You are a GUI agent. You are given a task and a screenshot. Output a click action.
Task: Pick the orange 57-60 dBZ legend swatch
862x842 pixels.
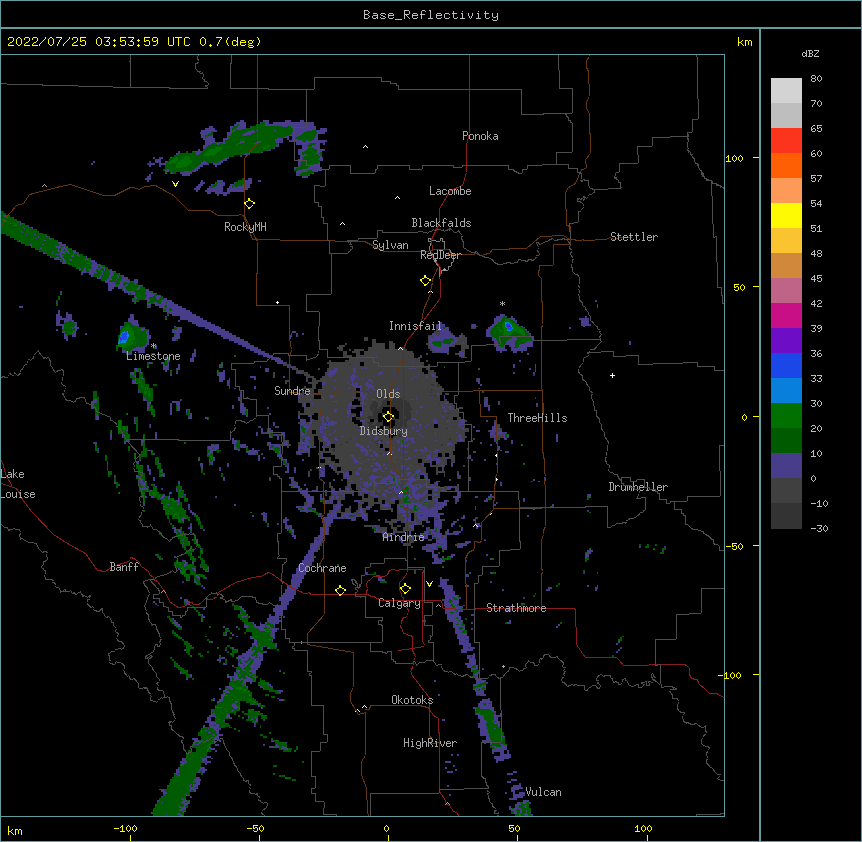(786, 165)
